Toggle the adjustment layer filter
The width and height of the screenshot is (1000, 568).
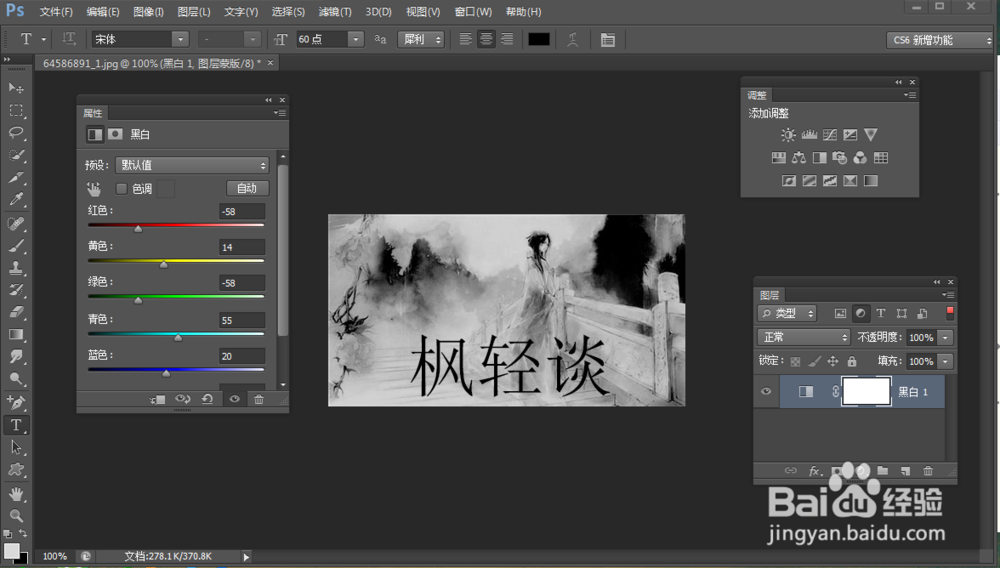(860, 313)
